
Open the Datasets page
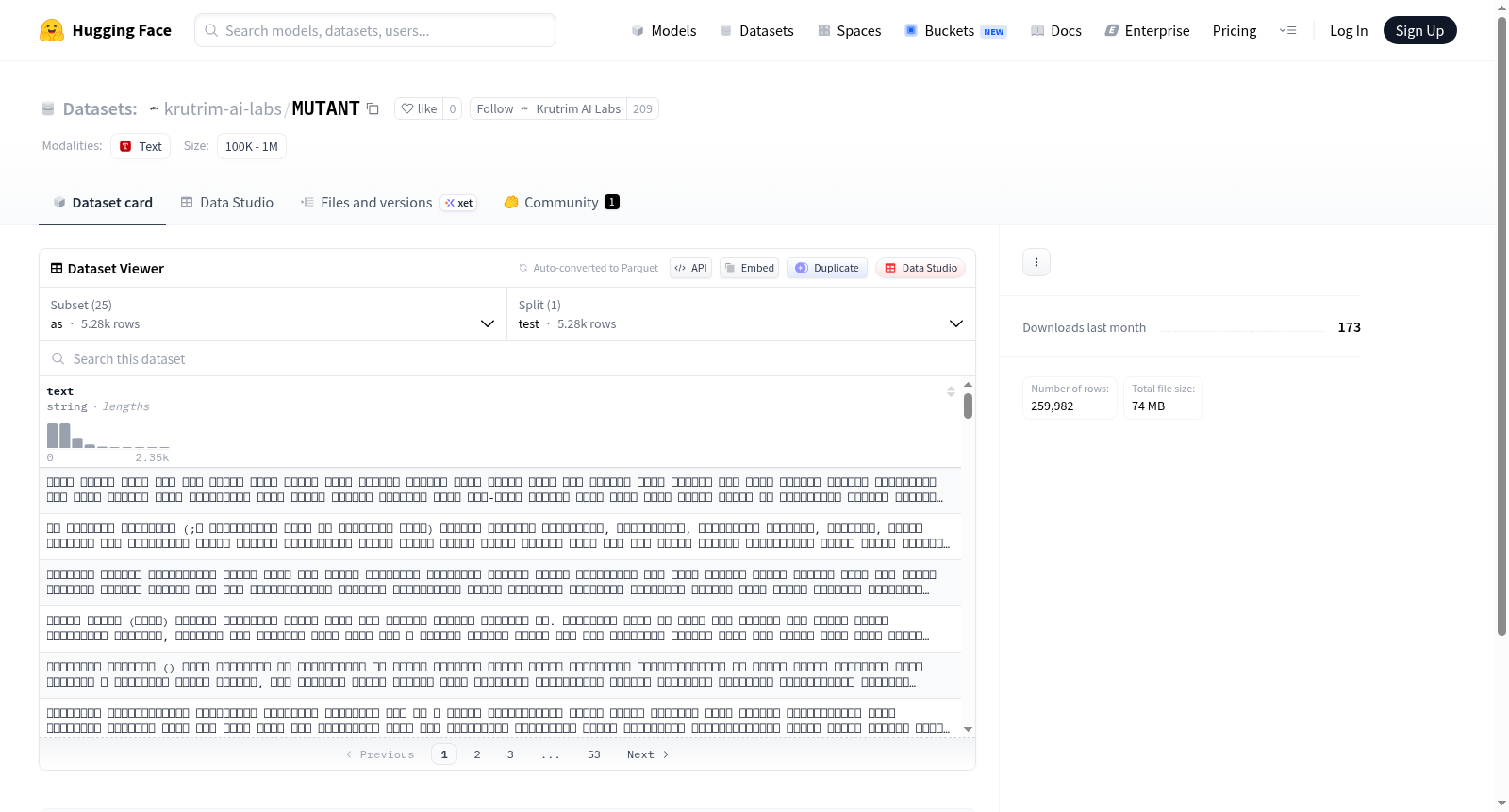tap(756, 30)
